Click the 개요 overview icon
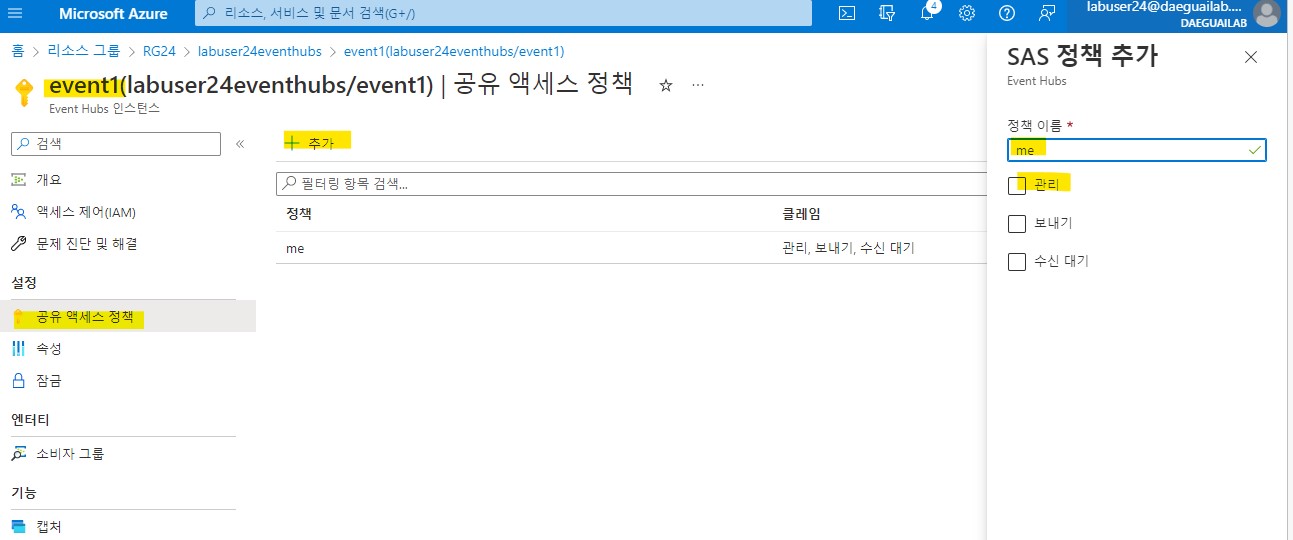1293x540 pixels. point(19,180)
